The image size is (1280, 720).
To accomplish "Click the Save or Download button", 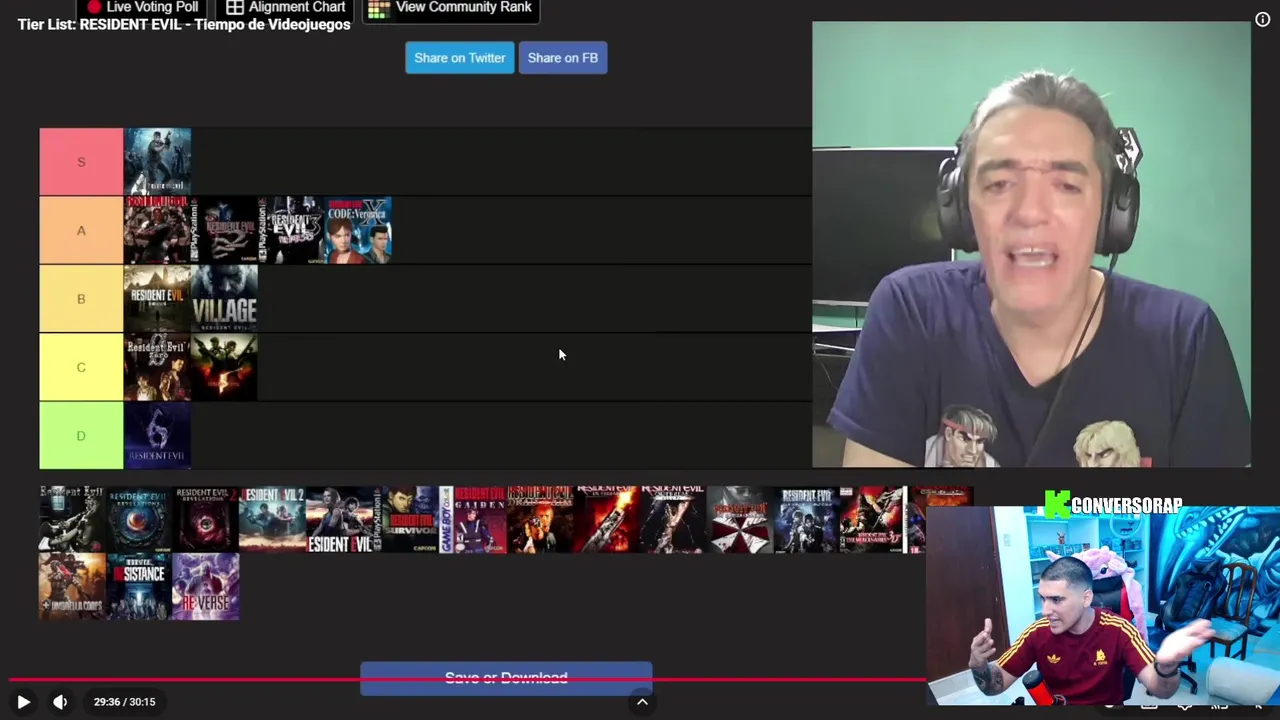I will (506, 678).
